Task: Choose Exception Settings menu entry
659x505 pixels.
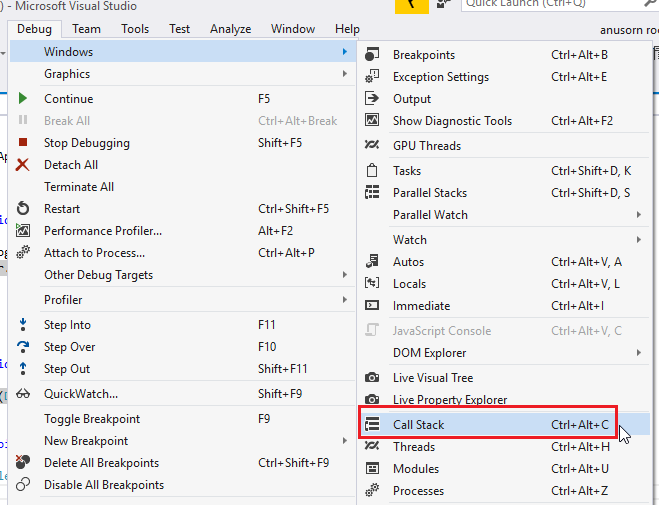Action: (505, 76)
